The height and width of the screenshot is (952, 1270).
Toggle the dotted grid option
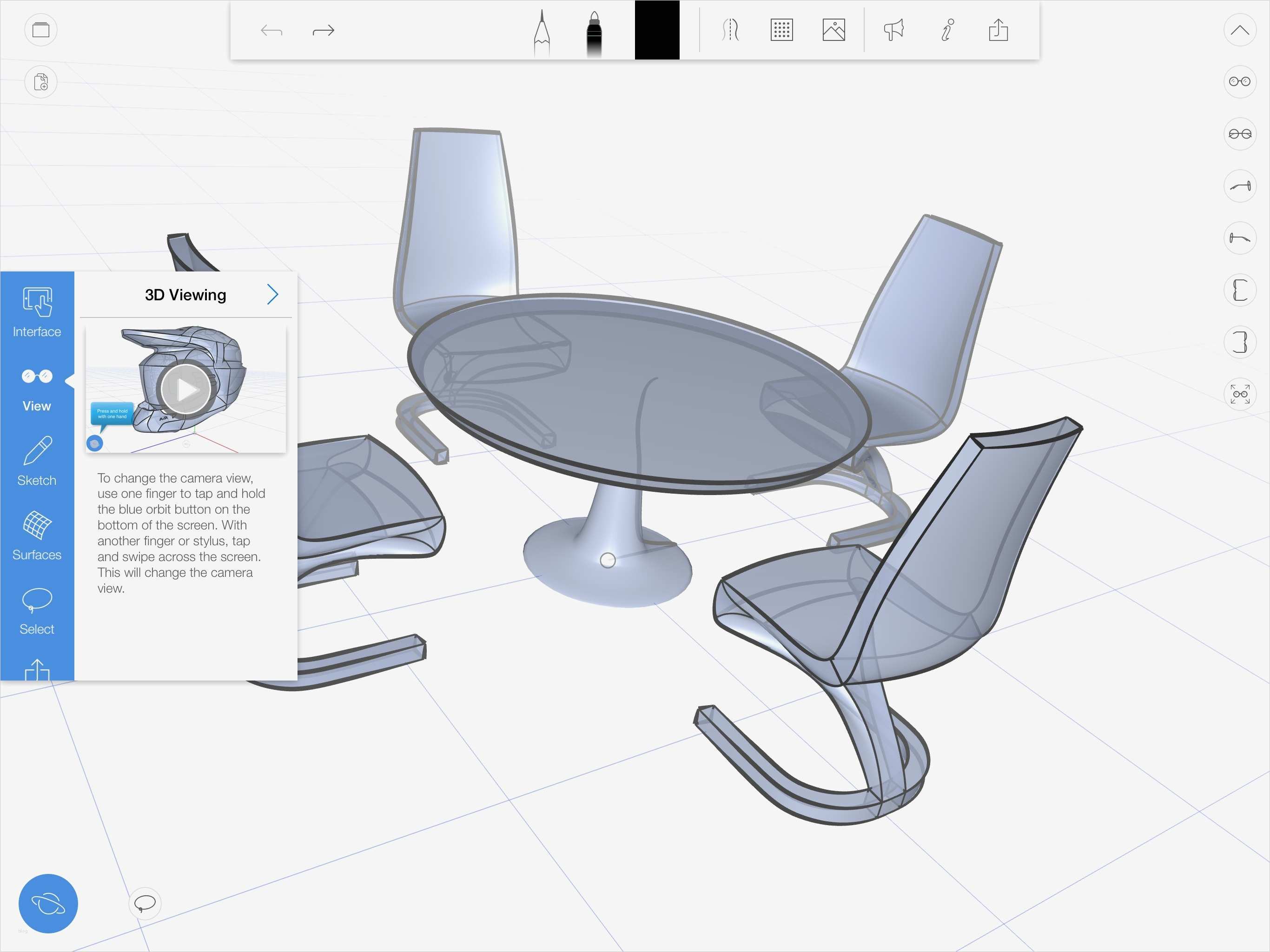pos(781,30)
